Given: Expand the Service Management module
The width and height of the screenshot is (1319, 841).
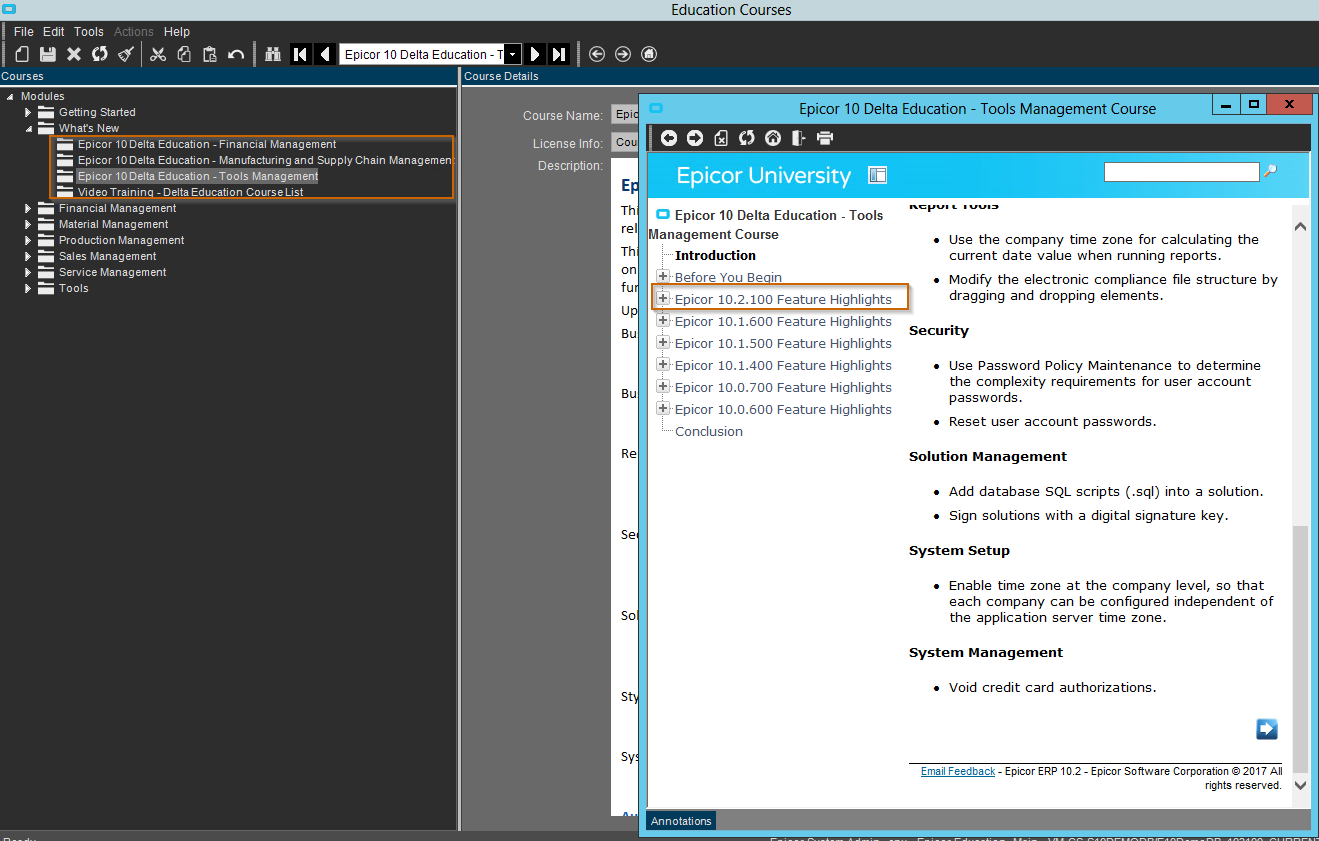Looking at the screenshot, I should (29, 273).
